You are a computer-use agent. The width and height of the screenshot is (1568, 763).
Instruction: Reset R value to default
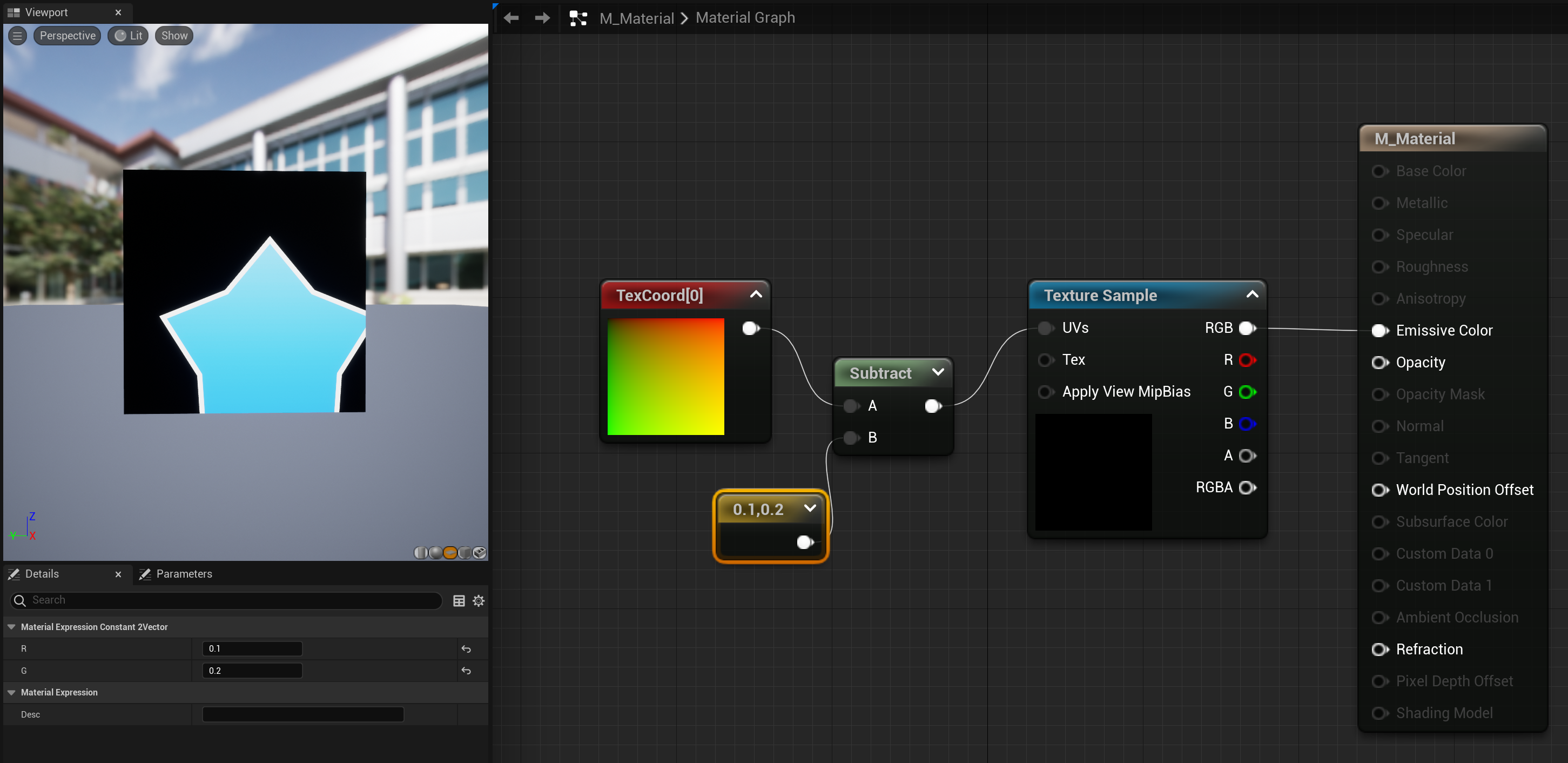pos(466,649)
